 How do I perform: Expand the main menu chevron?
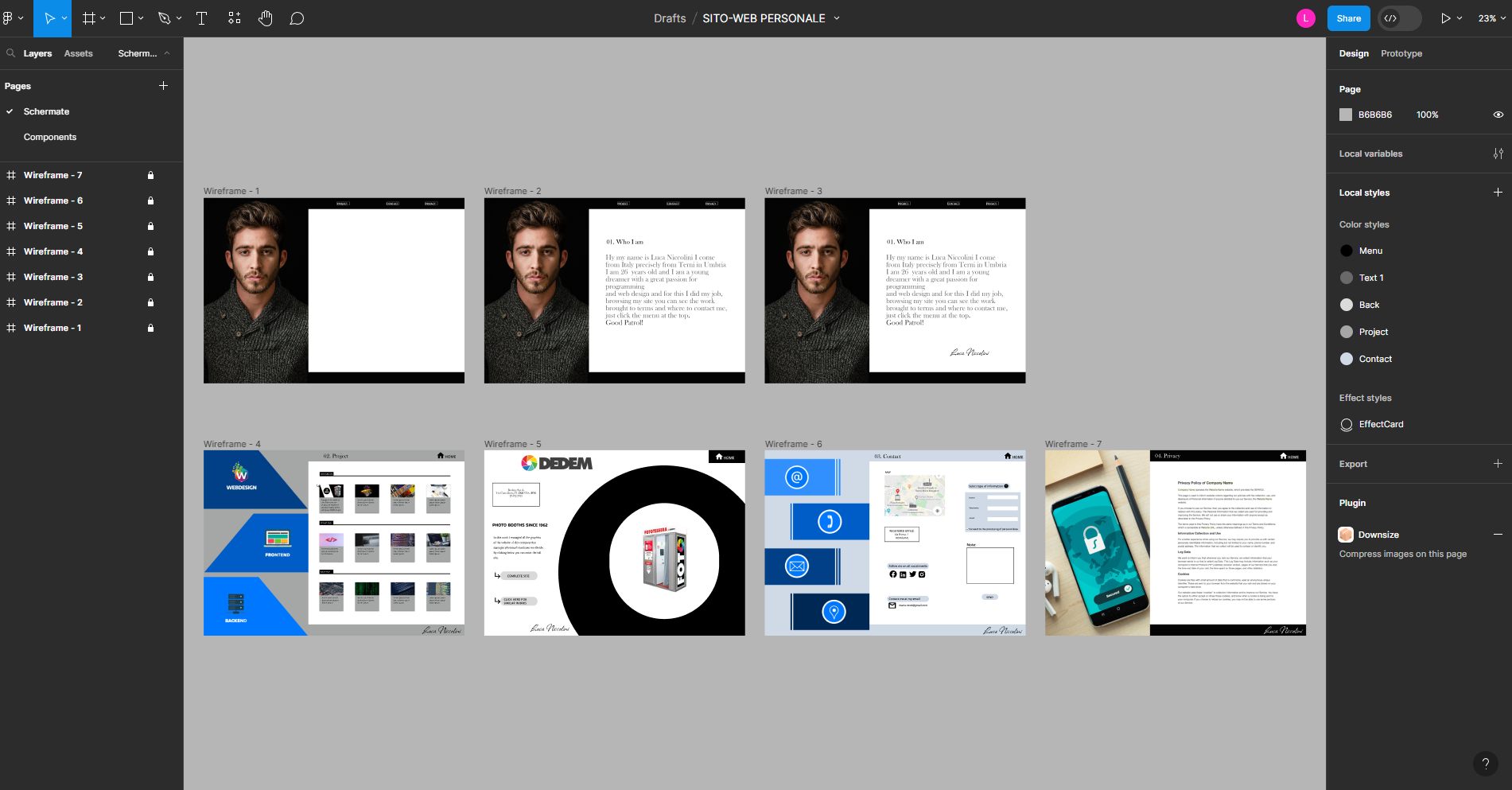click(21, 18)
